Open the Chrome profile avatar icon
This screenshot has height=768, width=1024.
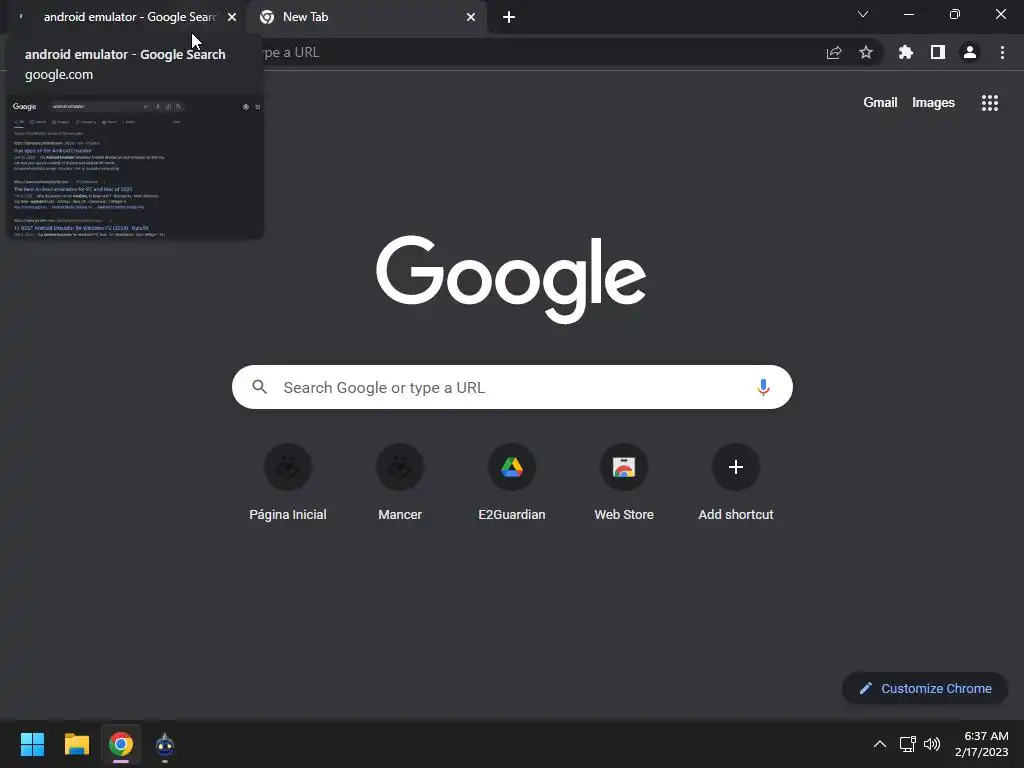[970, 52]
